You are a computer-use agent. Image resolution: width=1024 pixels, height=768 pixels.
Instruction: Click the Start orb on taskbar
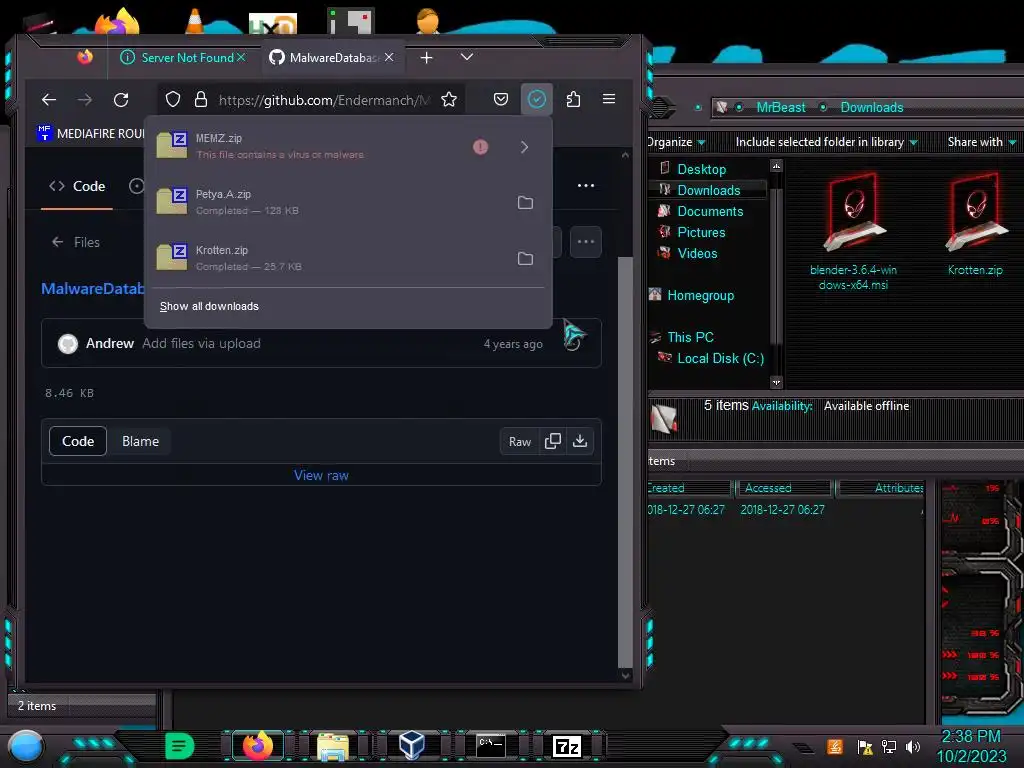[x=26, y=747]
